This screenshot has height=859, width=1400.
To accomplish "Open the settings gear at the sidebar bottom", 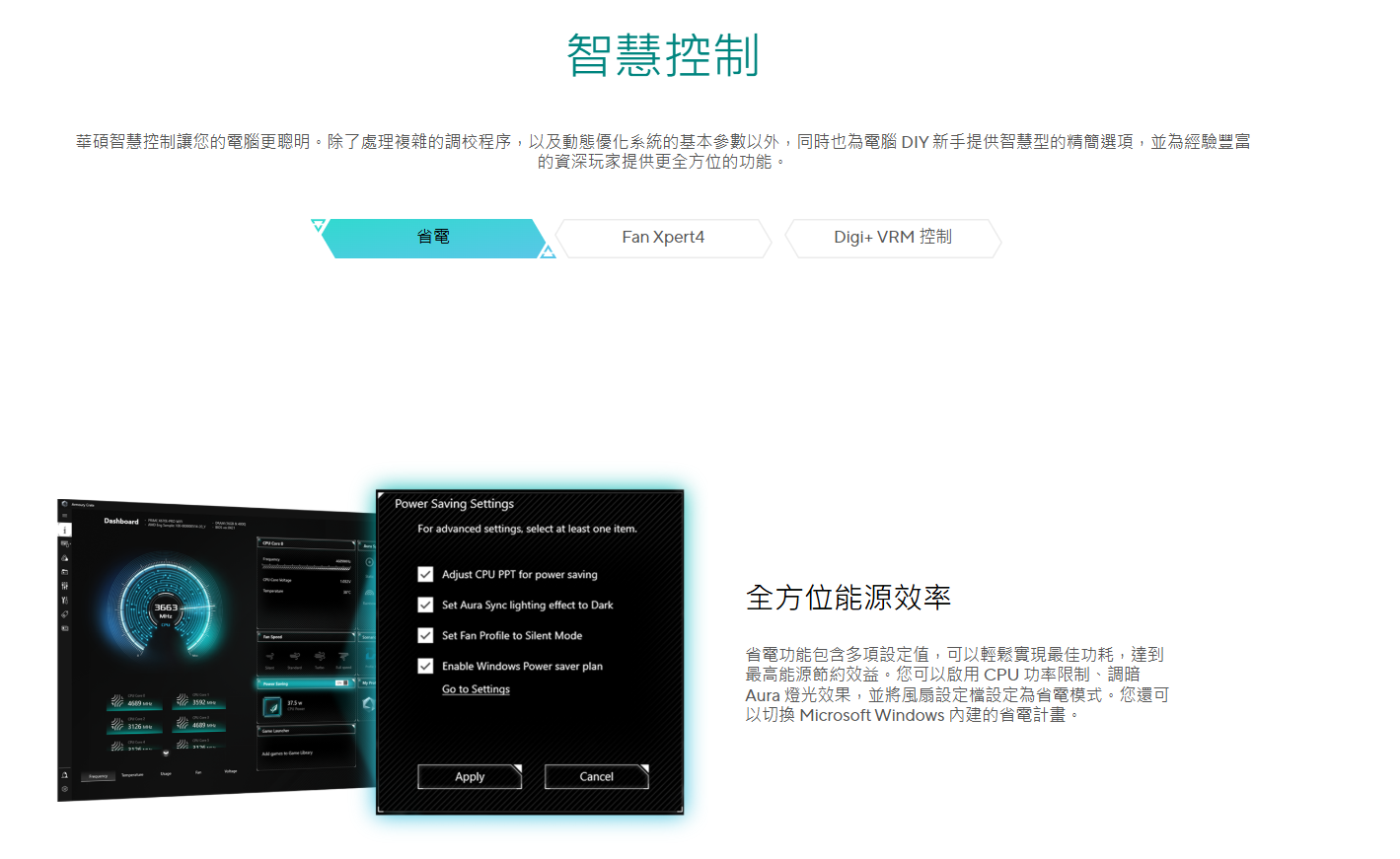I will tap(65, 789).
